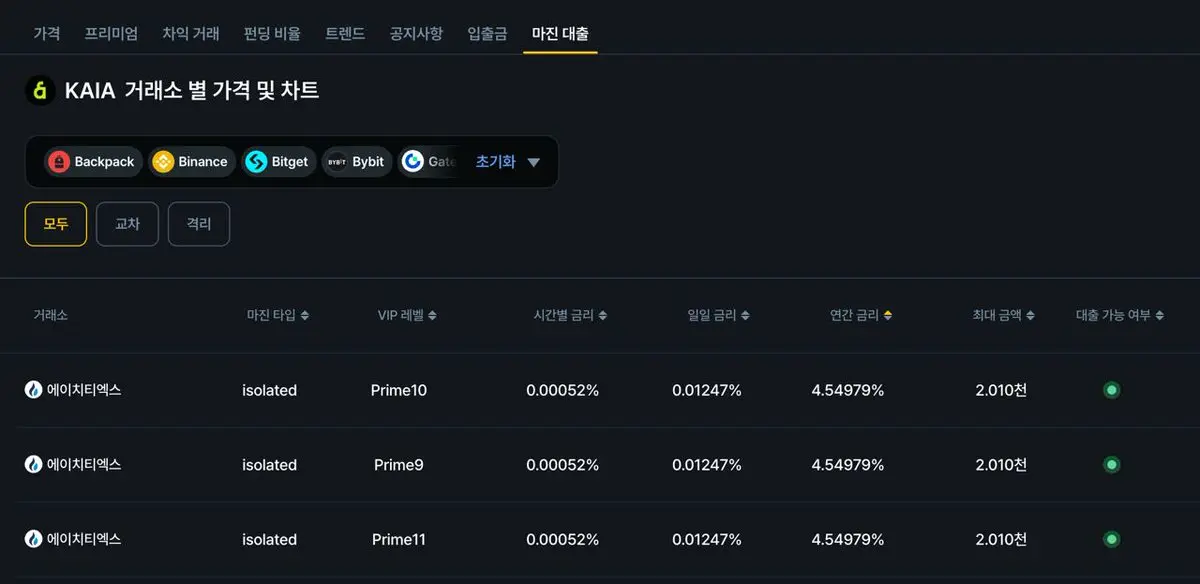Sort by 마진 타입 column

click(278, 315)
